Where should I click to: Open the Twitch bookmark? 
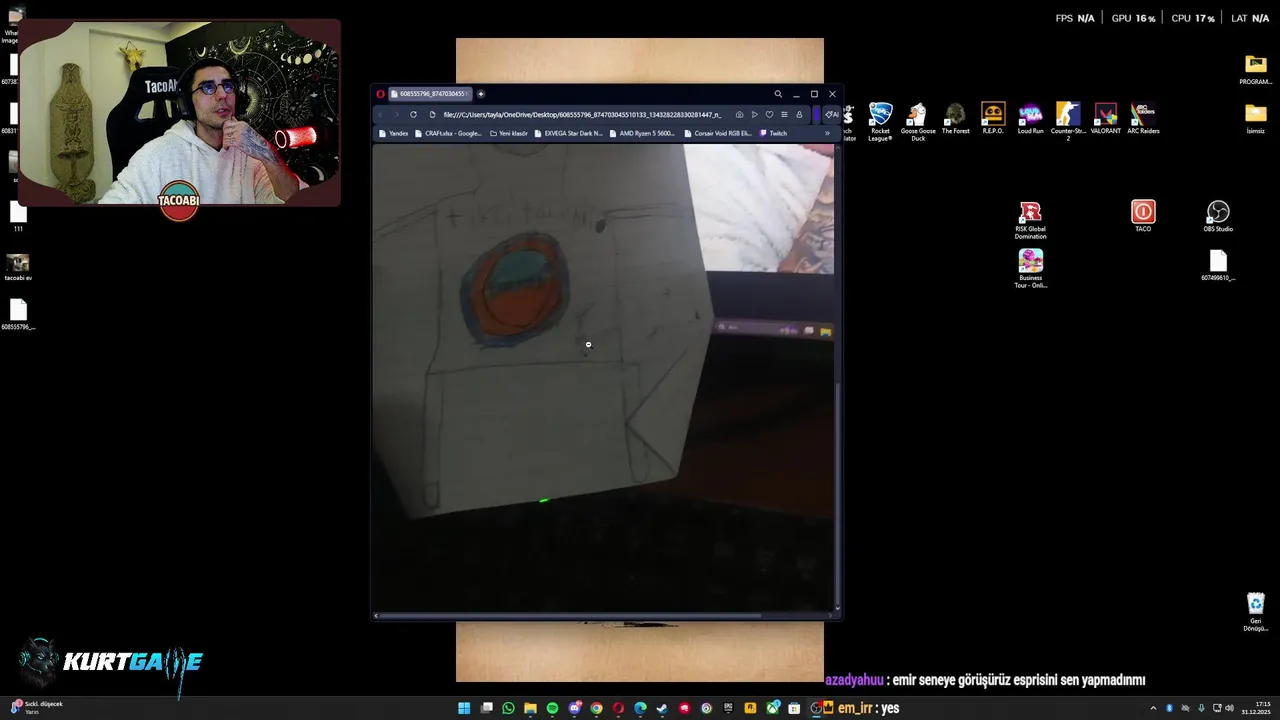tap(773, 133)
